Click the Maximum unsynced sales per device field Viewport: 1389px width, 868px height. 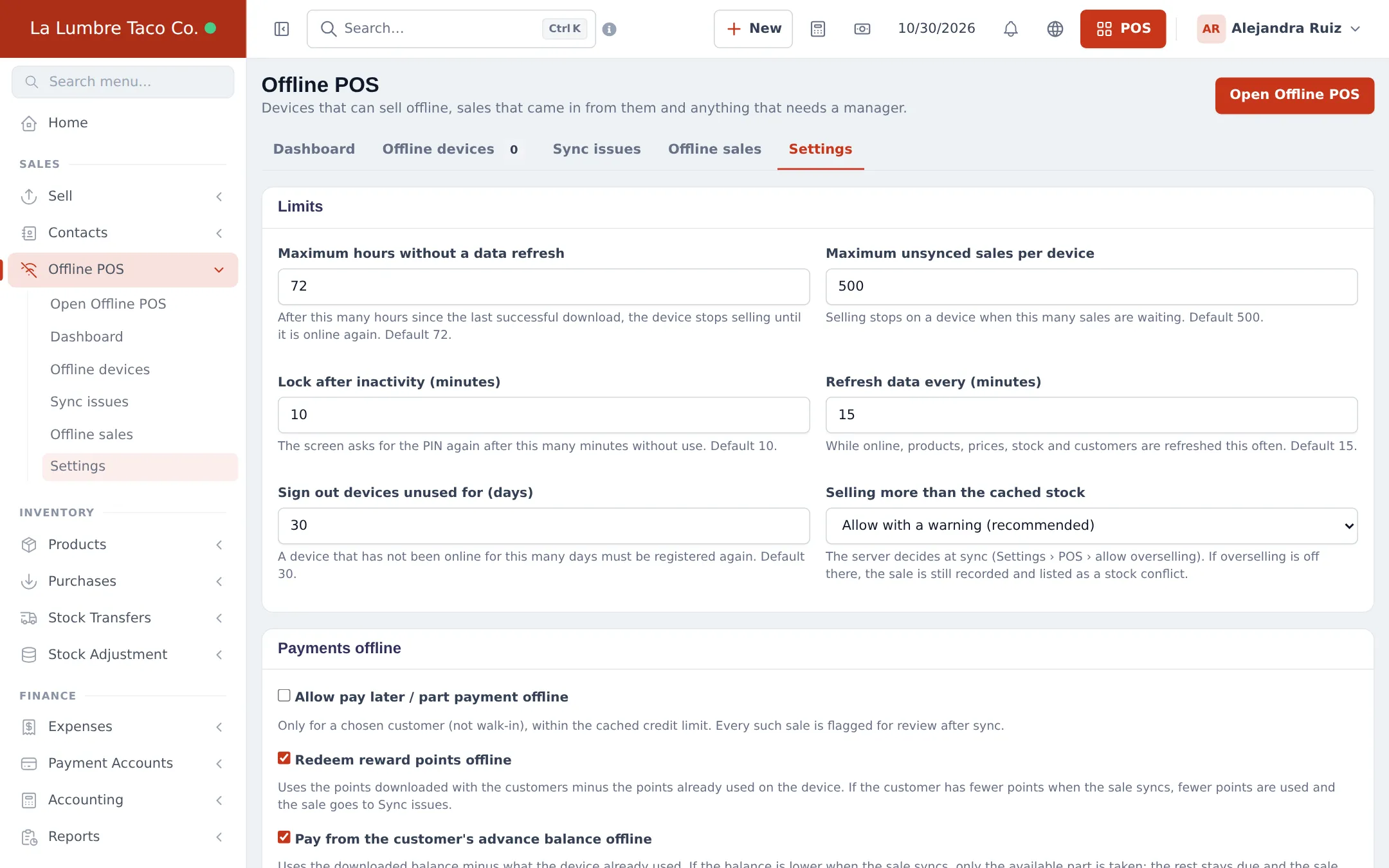1091,287
